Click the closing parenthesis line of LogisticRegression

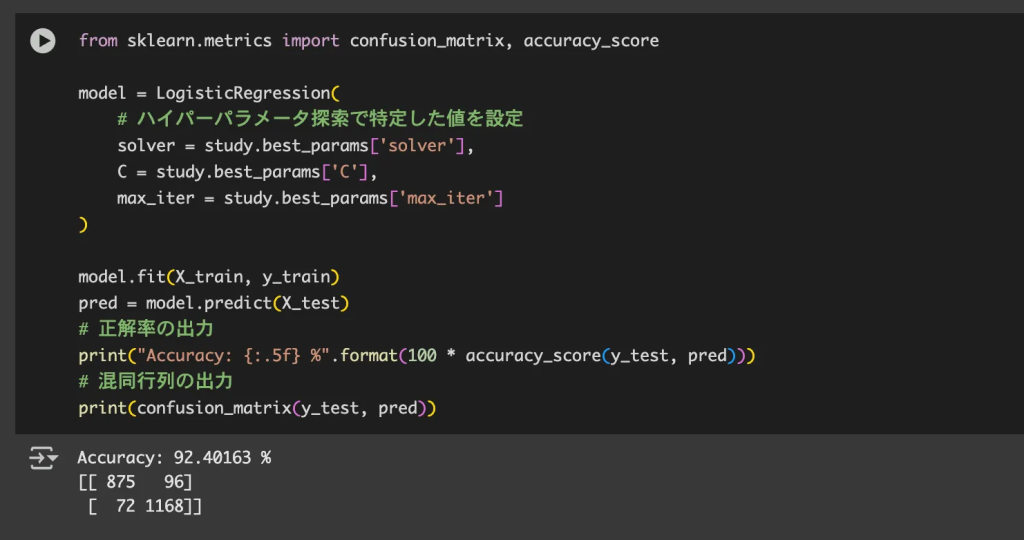pyautogui.click(x=83, y=225)
